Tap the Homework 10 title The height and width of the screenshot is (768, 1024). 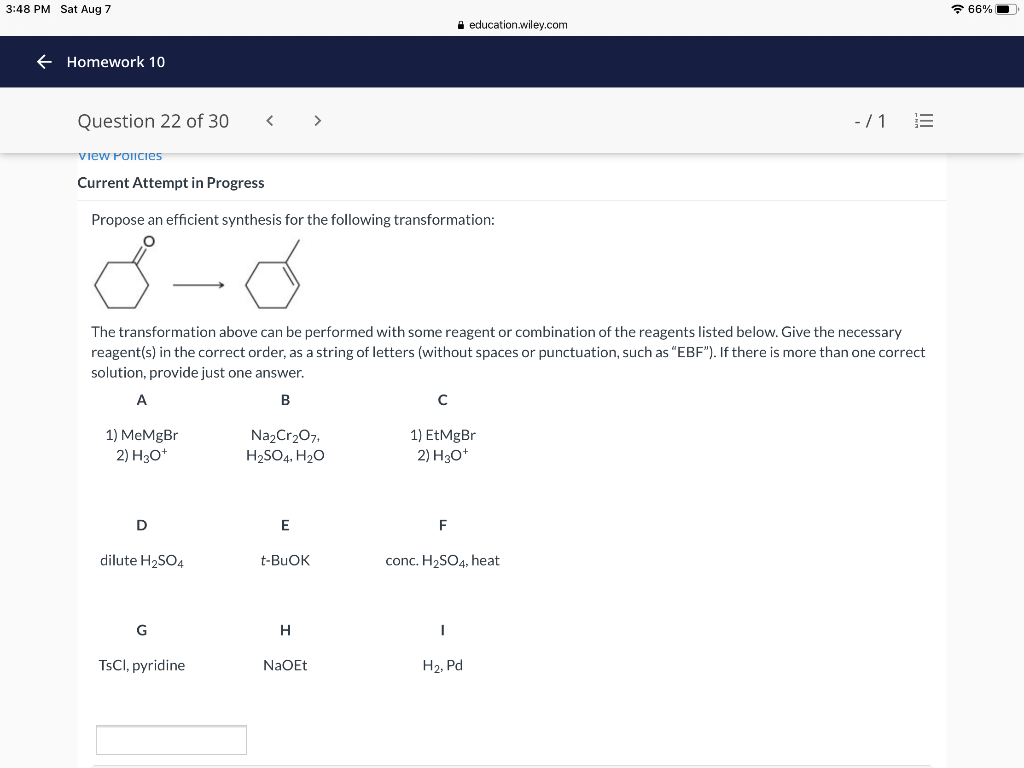pos(116,62)
